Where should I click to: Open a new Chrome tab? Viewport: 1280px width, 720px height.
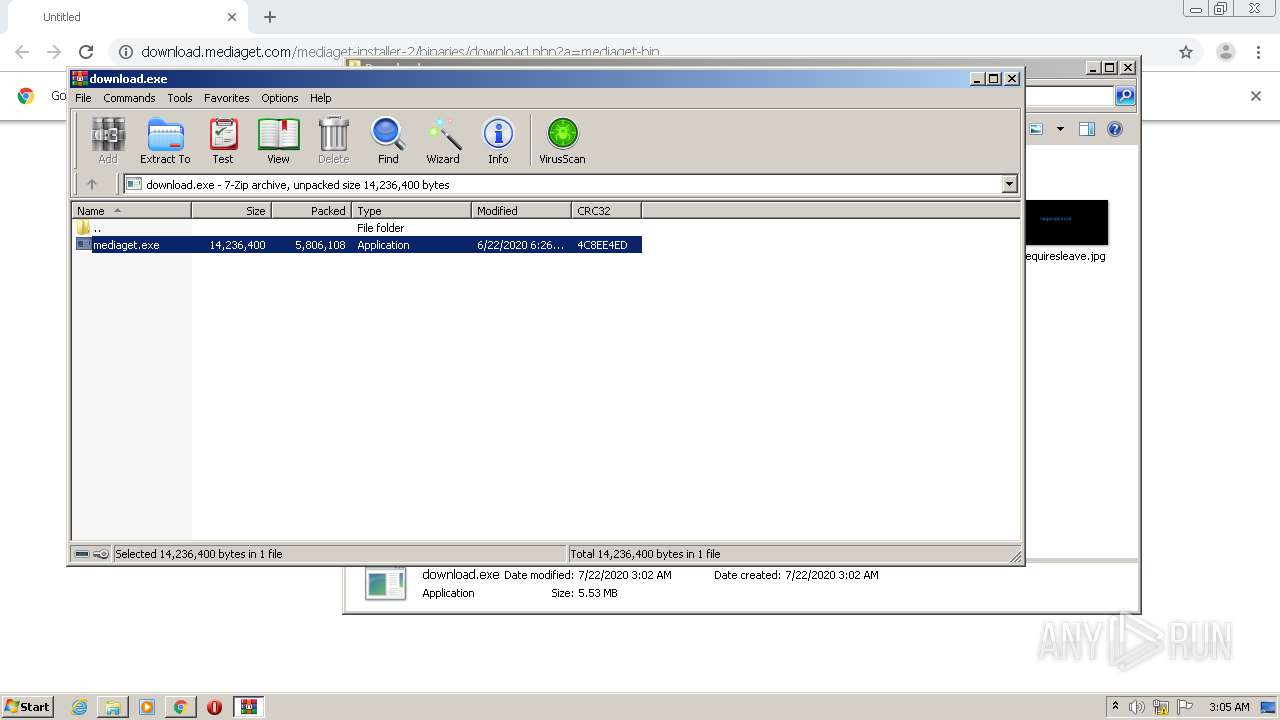(x=270, y=17)
